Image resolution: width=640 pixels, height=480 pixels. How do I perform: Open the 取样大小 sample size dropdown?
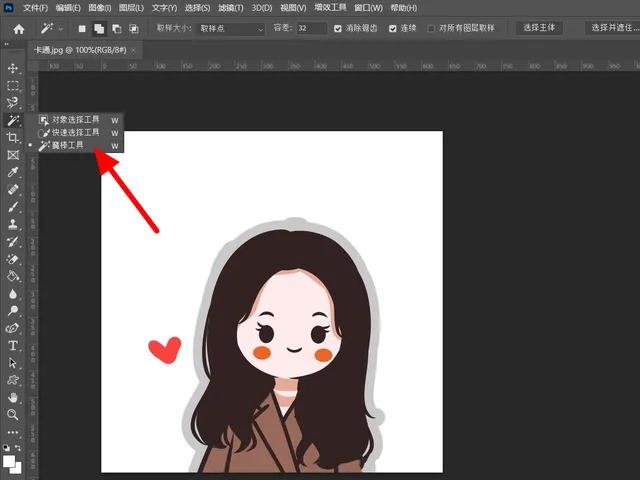tap(231, 29)
